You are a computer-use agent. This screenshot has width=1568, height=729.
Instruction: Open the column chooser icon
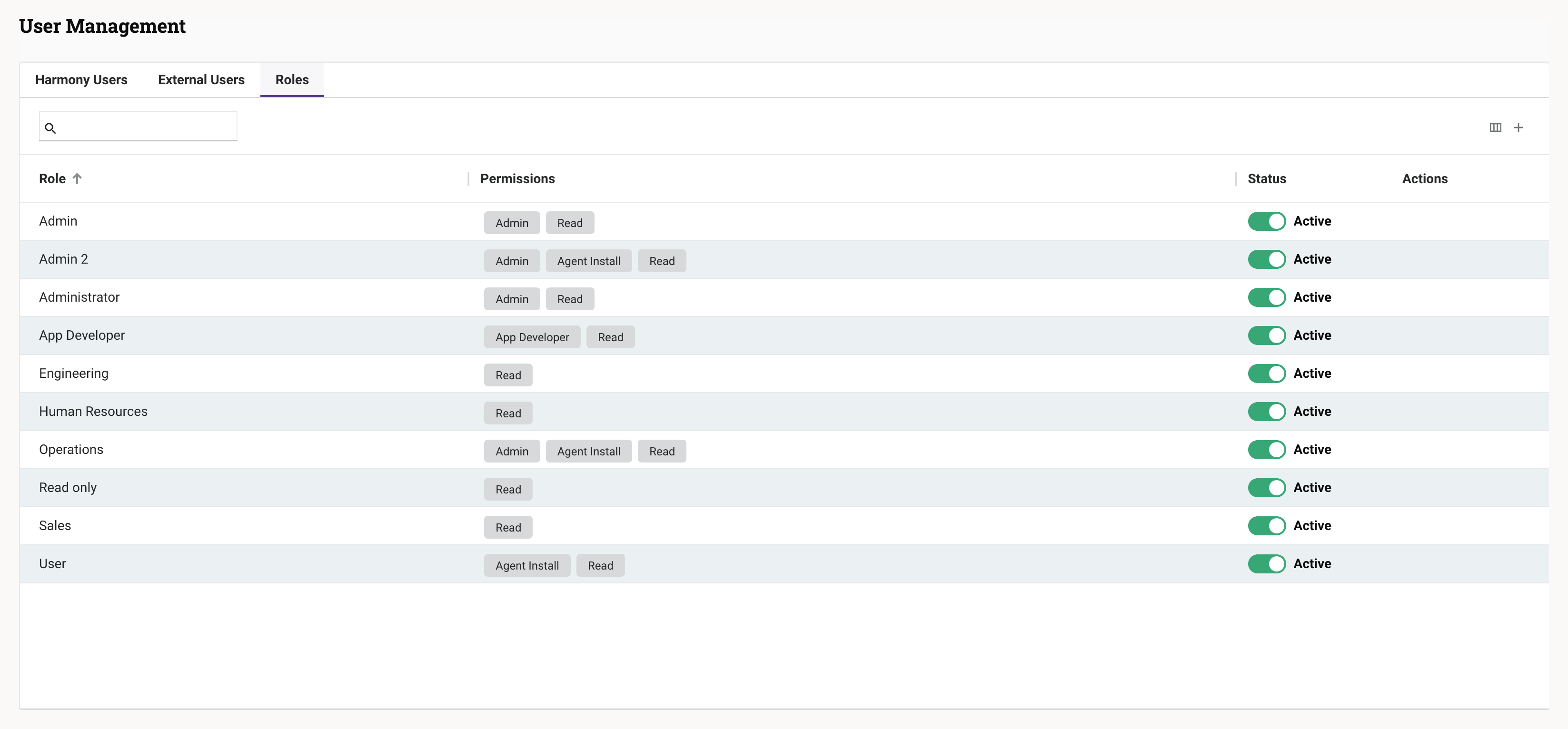coord(1495,127)
